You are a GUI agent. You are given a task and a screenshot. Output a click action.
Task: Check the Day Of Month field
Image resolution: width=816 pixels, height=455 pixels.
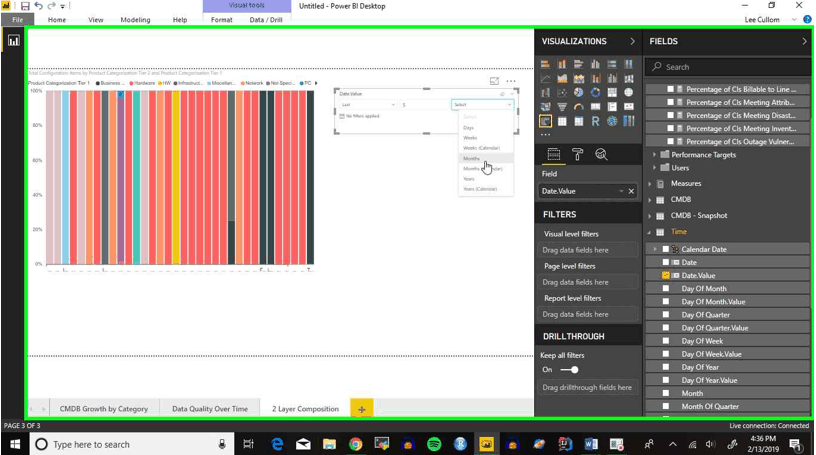666,288
